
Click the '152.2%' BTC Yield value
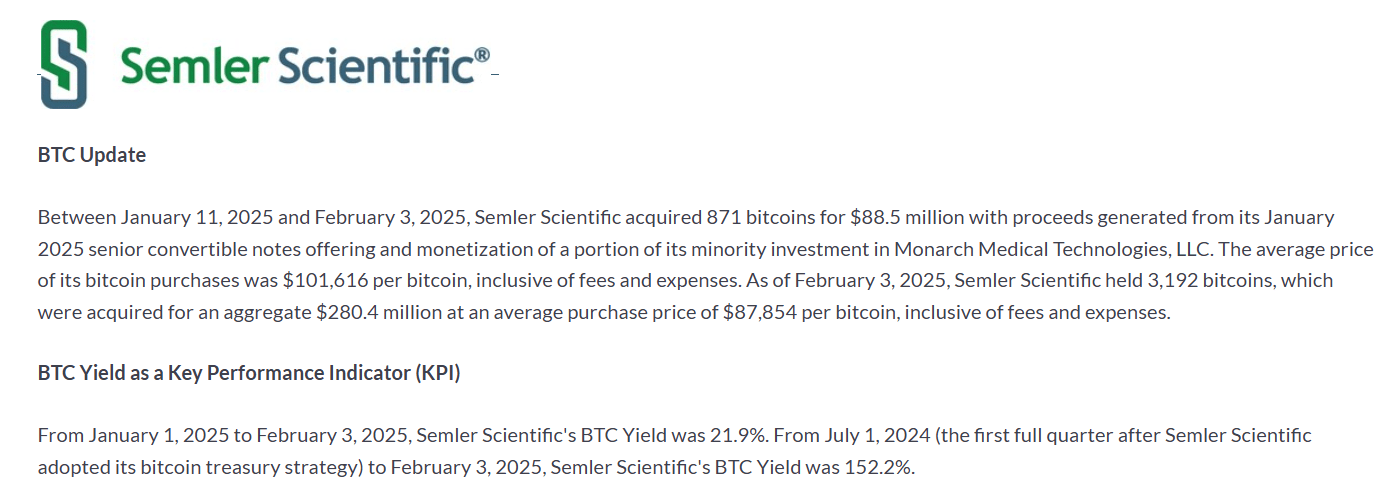tap(886, 467)
